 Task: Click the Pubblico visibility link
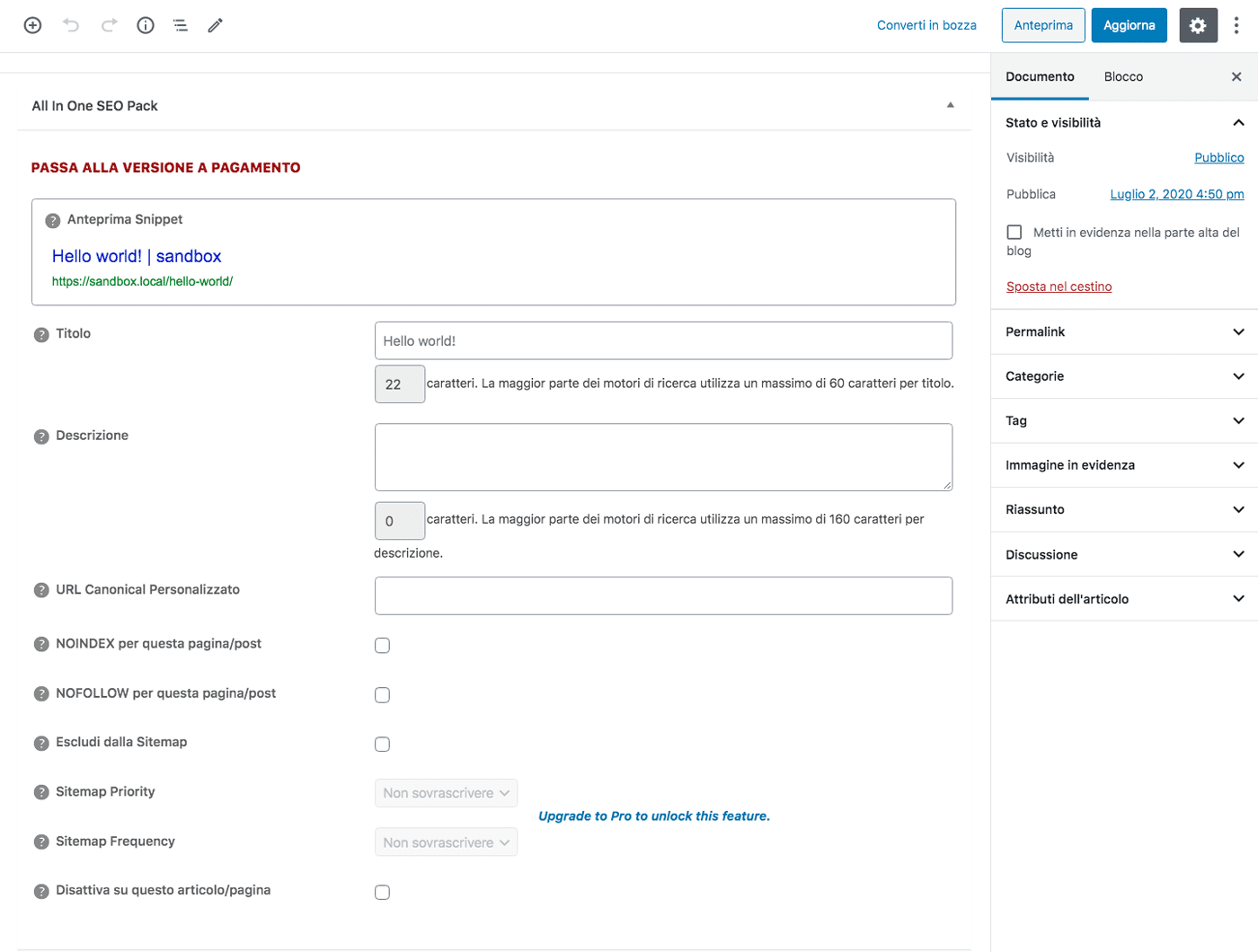coord(1219,157)
